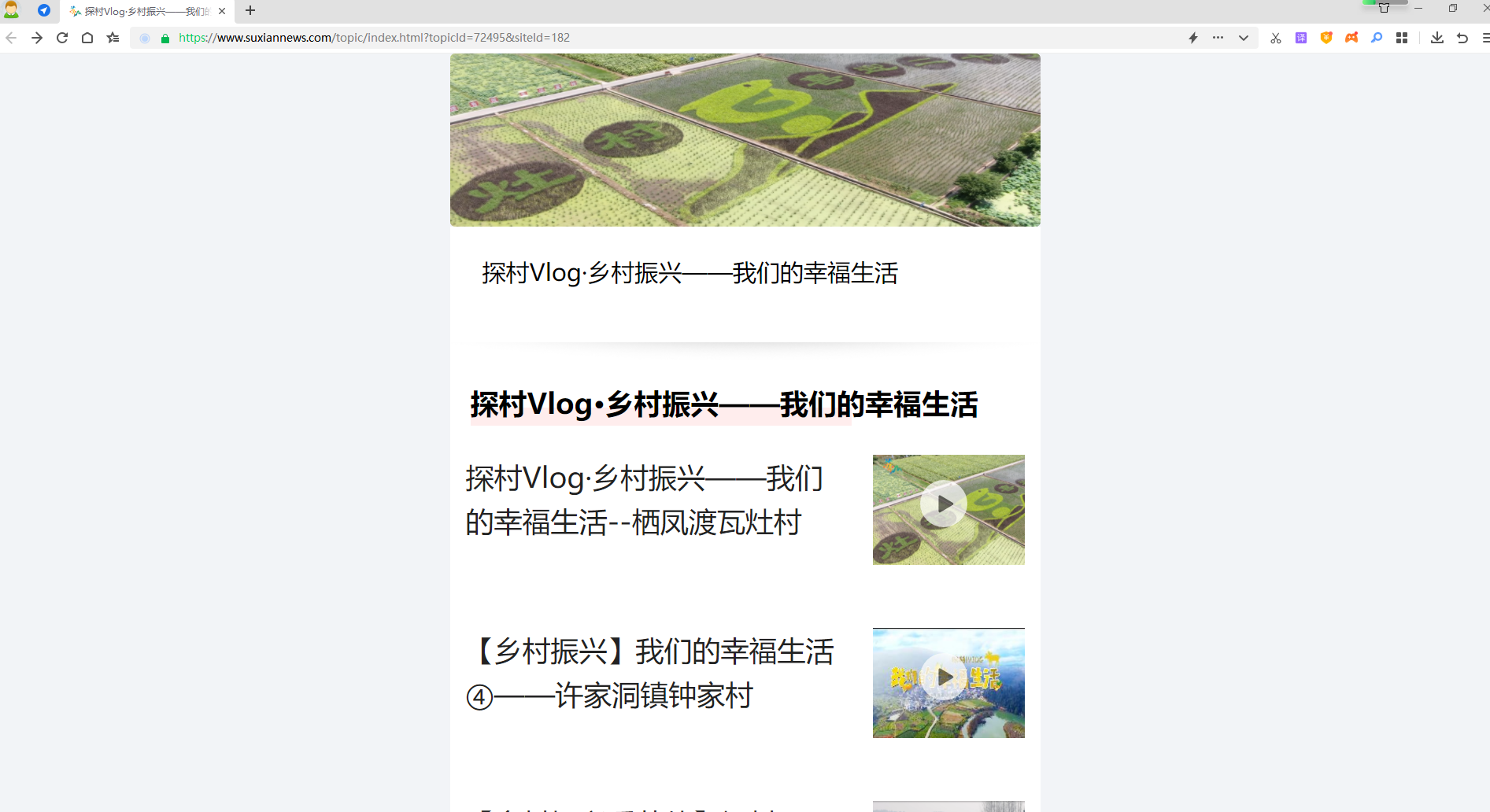
Task: Click the blue paper-plane navigation icon
Action: (44, 10)
